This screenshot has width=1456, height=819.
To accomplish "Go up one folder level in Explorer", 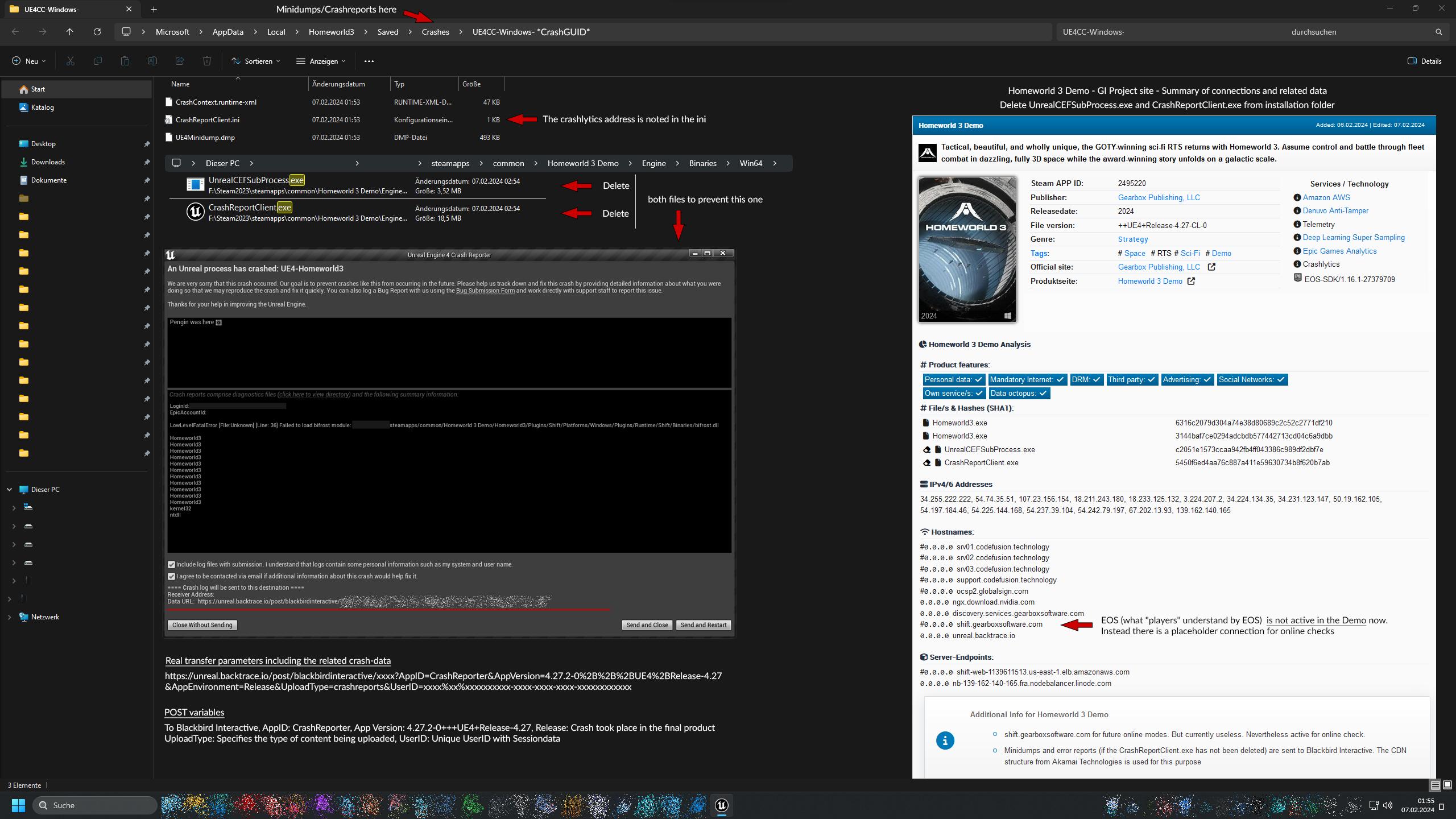I will point(69,32).
